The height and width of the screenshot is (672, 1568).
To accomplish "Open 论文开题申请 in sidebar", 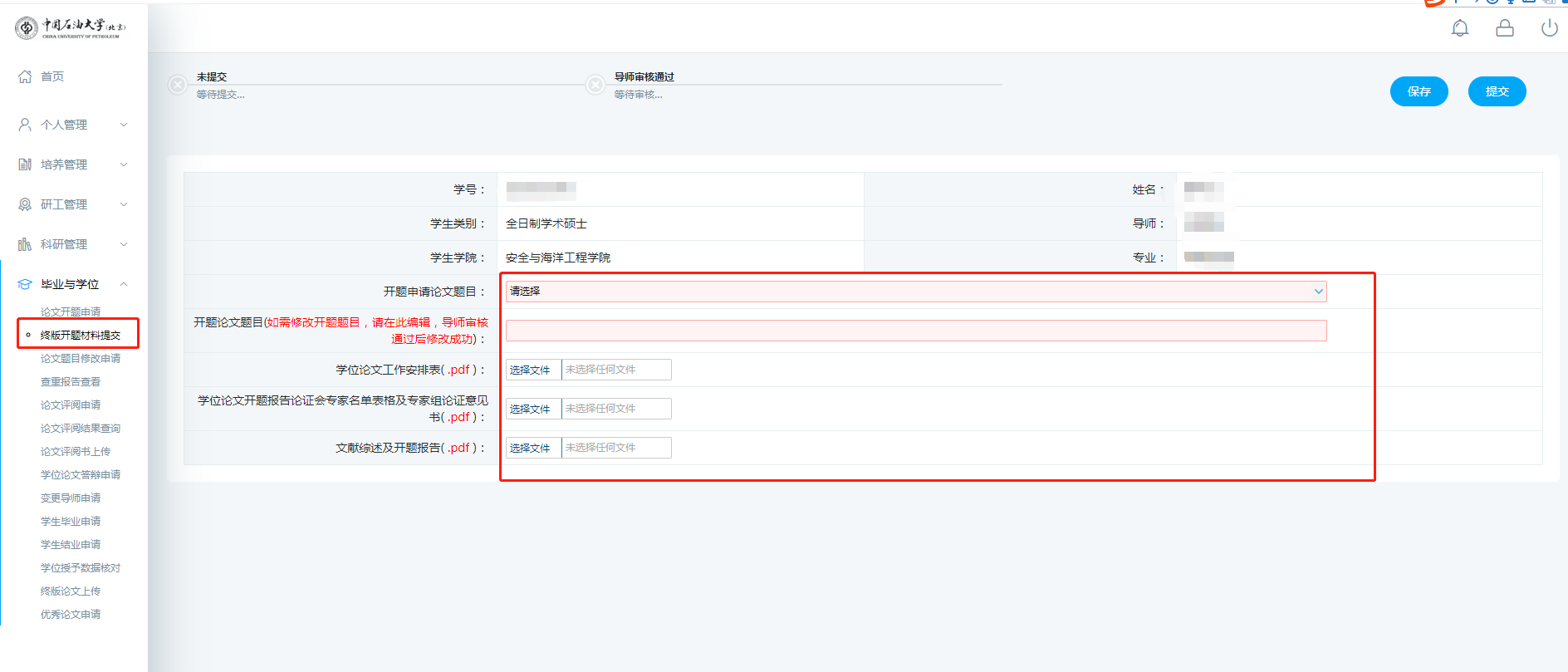I will (x=71, y=312).
